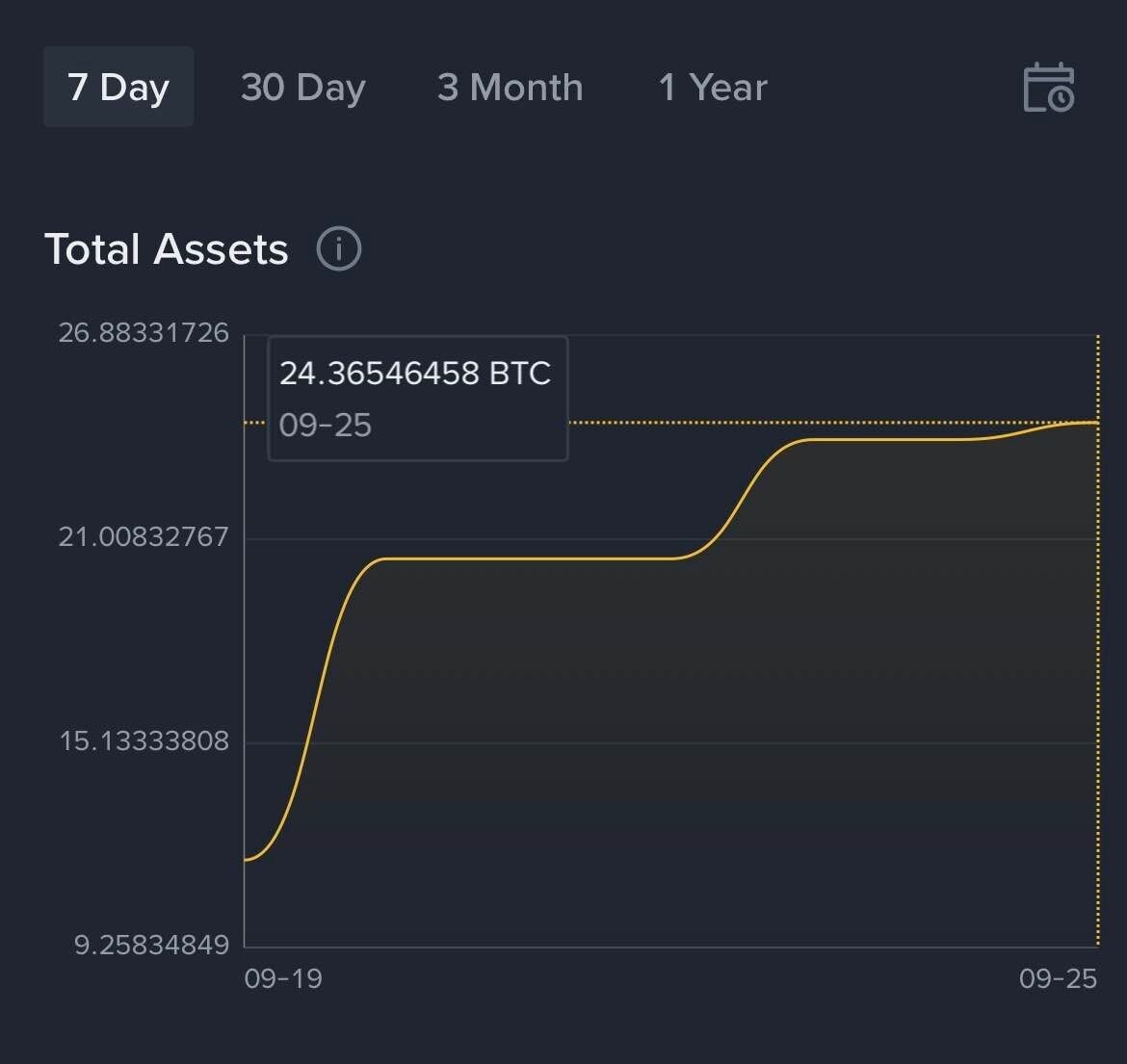
Task: Click the 26.88331726 y-axis label
Action: pyautogui.click(x=144, y=333)
